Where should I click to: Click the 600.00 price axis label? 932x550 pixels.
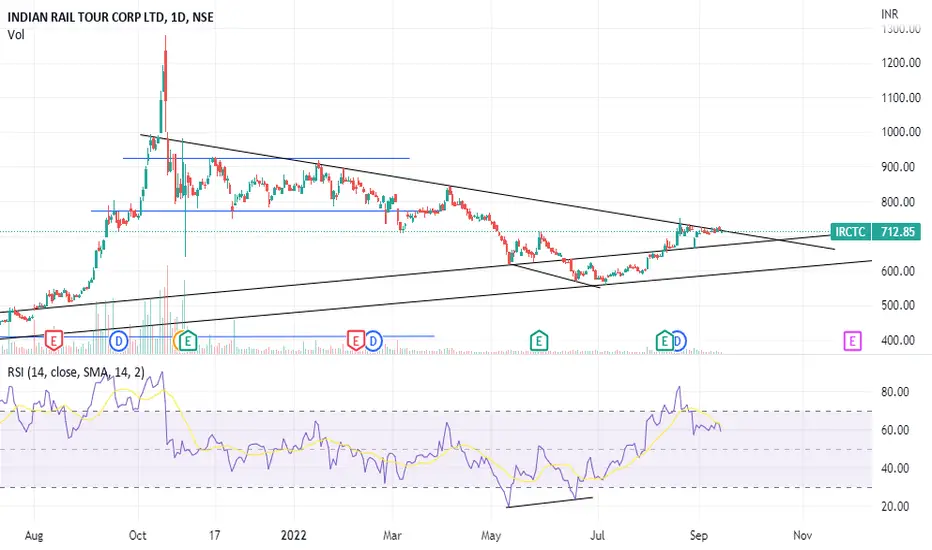click(x=898, y=271)
